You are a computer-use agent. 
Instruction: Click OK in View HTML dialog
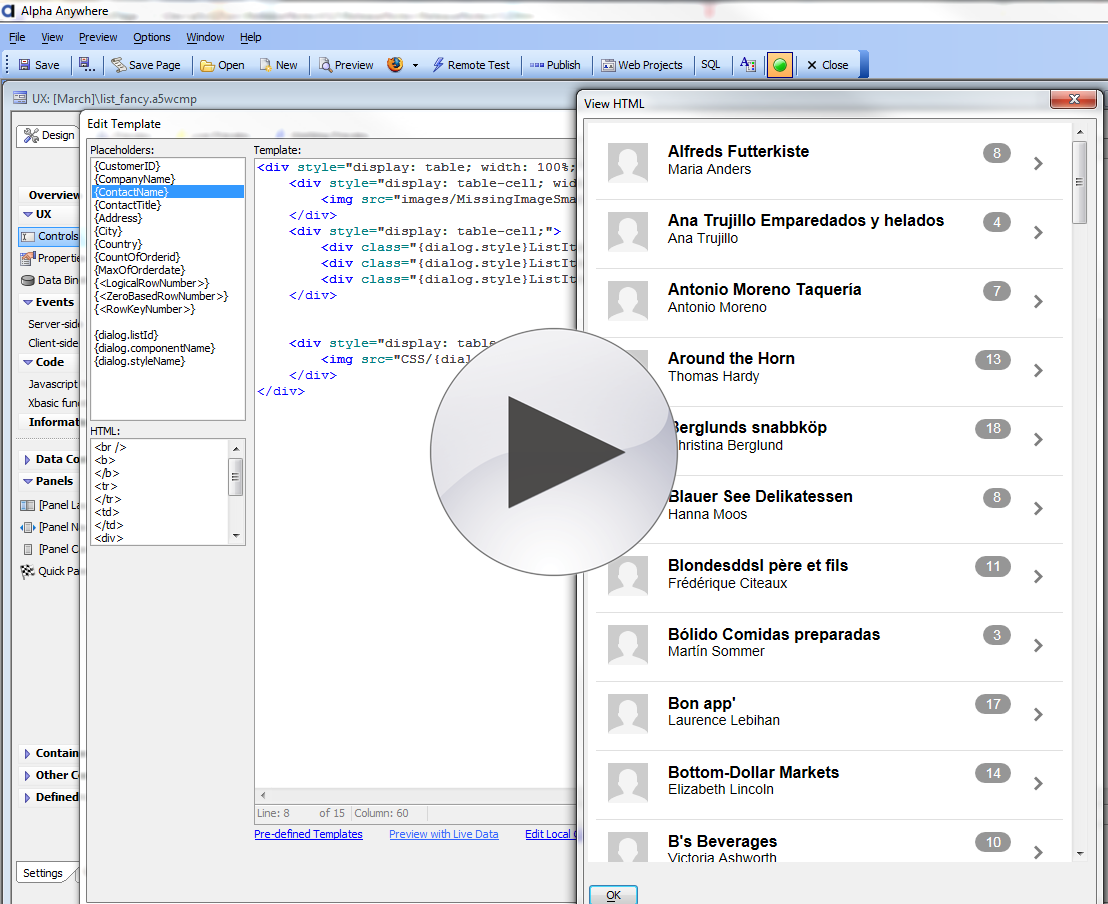point(613,895)
